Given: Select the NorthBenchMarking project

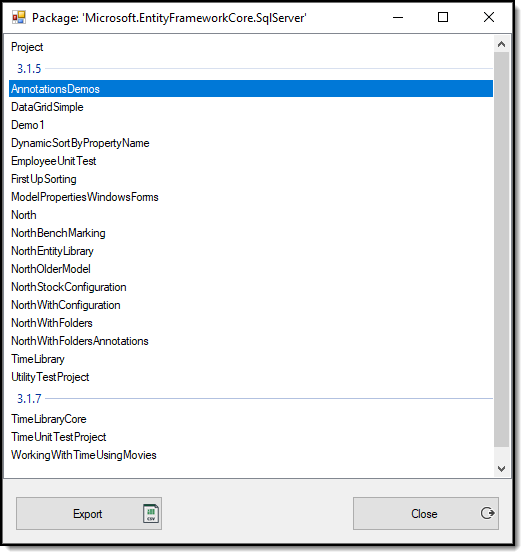Looking at the screenshot, I should [x=251, y=233].
